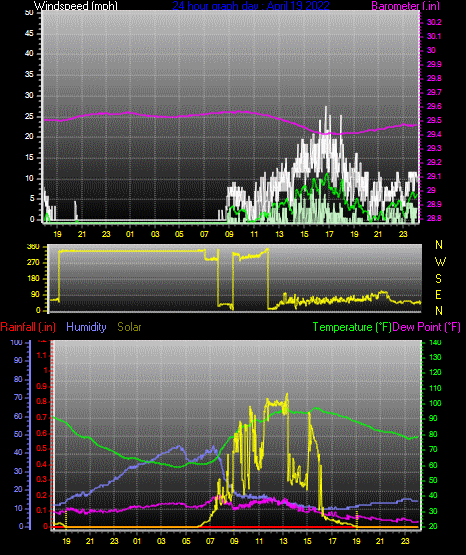Click "80" on the blue humidity axis

click(x=18, y=379)
